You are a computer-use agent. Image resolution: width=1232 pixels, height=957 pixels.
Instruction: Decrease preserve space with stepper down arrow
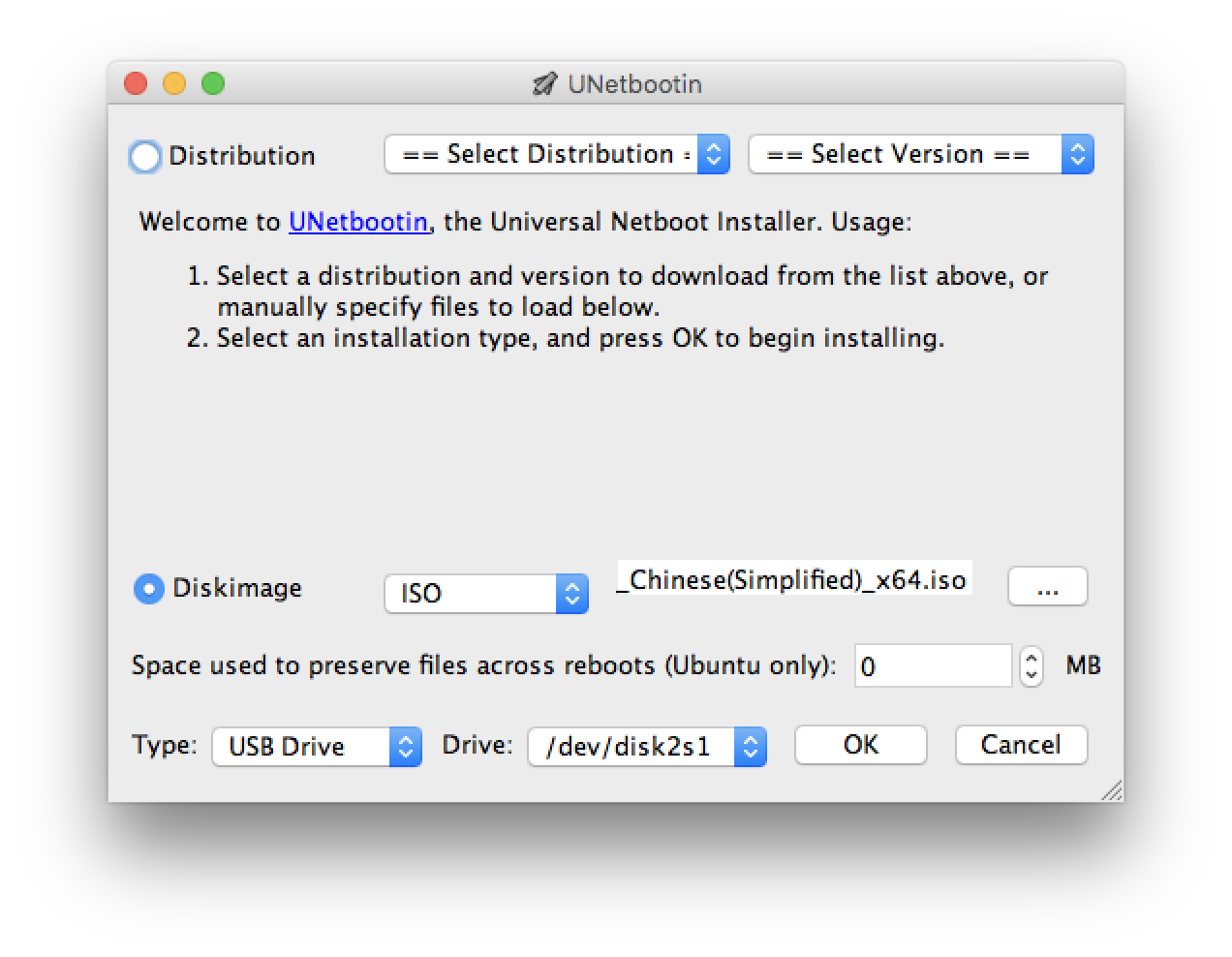(1032, 674)
